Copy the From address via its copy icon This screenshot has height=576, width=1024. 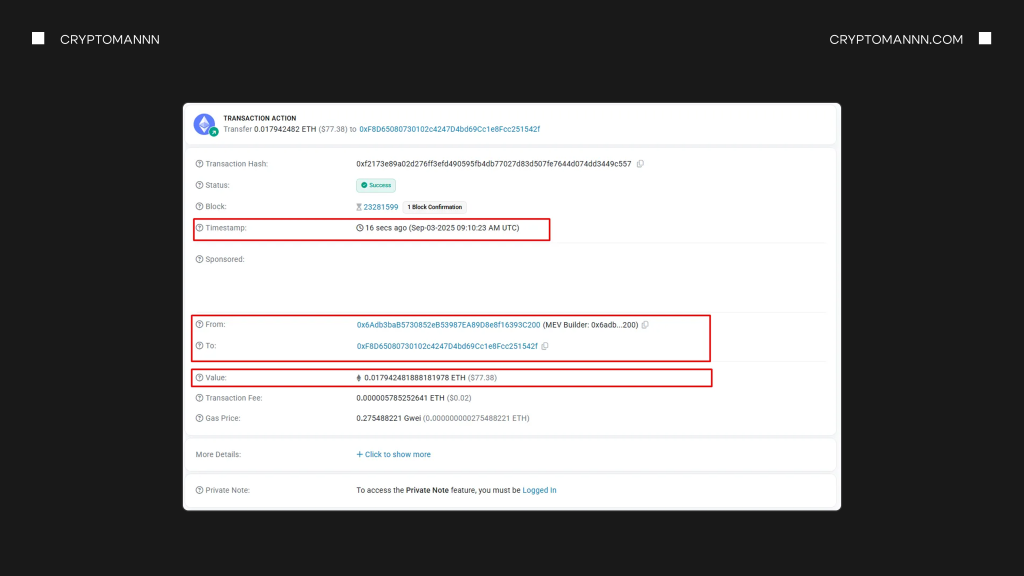point(644,325)
